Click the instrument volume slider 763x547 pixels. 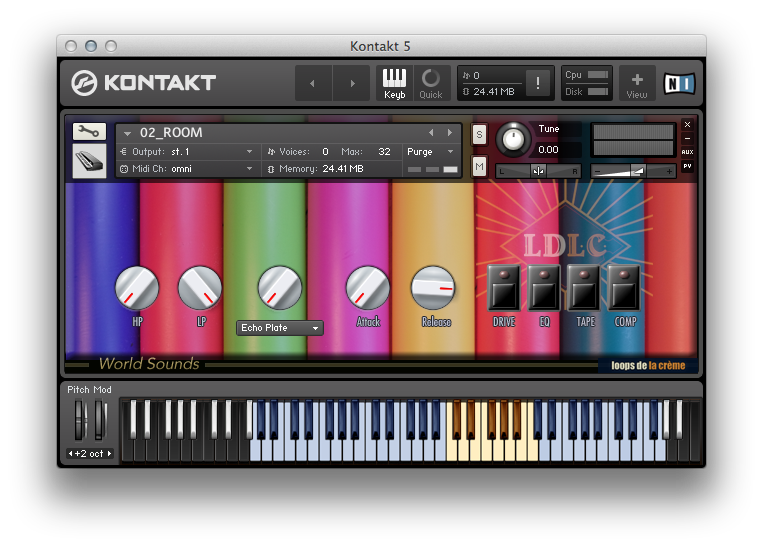(x=633, y=171)
